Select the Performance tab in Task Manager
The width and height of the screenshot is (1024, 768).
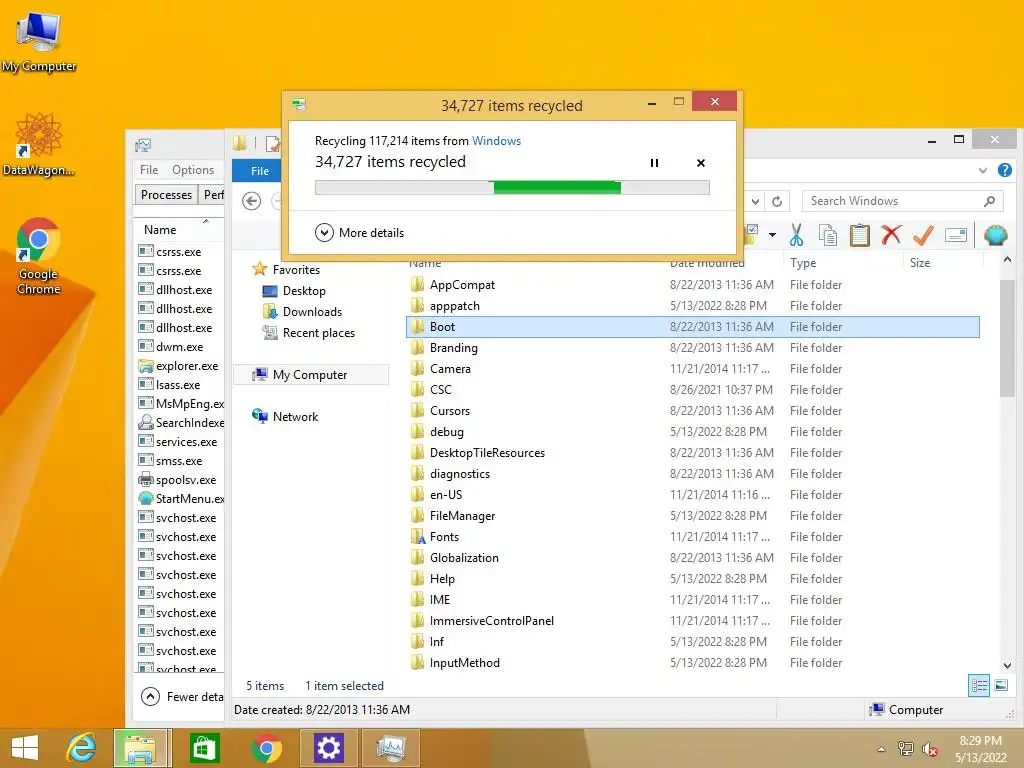coord(213,195)
